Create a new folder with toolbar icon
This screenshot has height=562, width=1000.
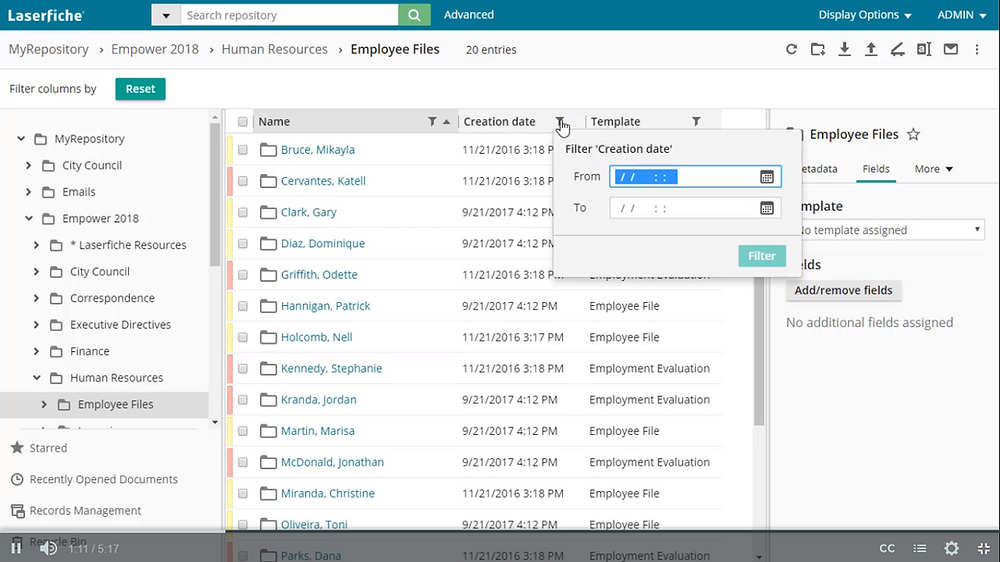pos(818,49)
